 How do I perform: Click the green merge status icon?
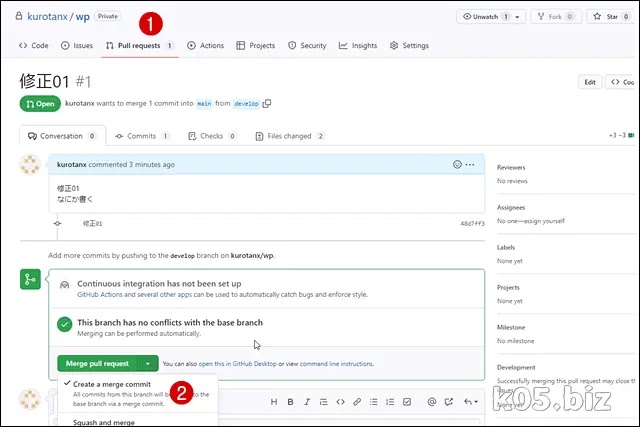[x=30, y=279]
